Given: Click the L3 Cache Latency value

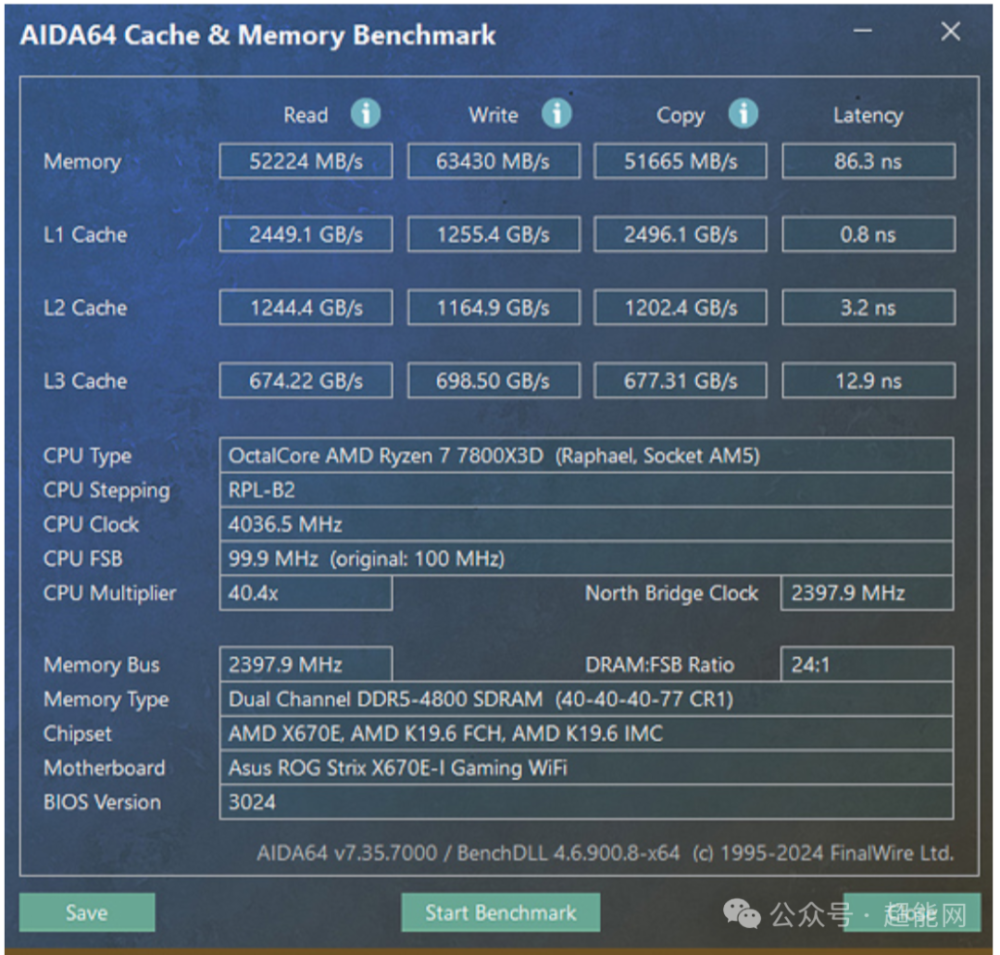Looking at the screenshot, I should pyautogui.click(x=868, y=381).
